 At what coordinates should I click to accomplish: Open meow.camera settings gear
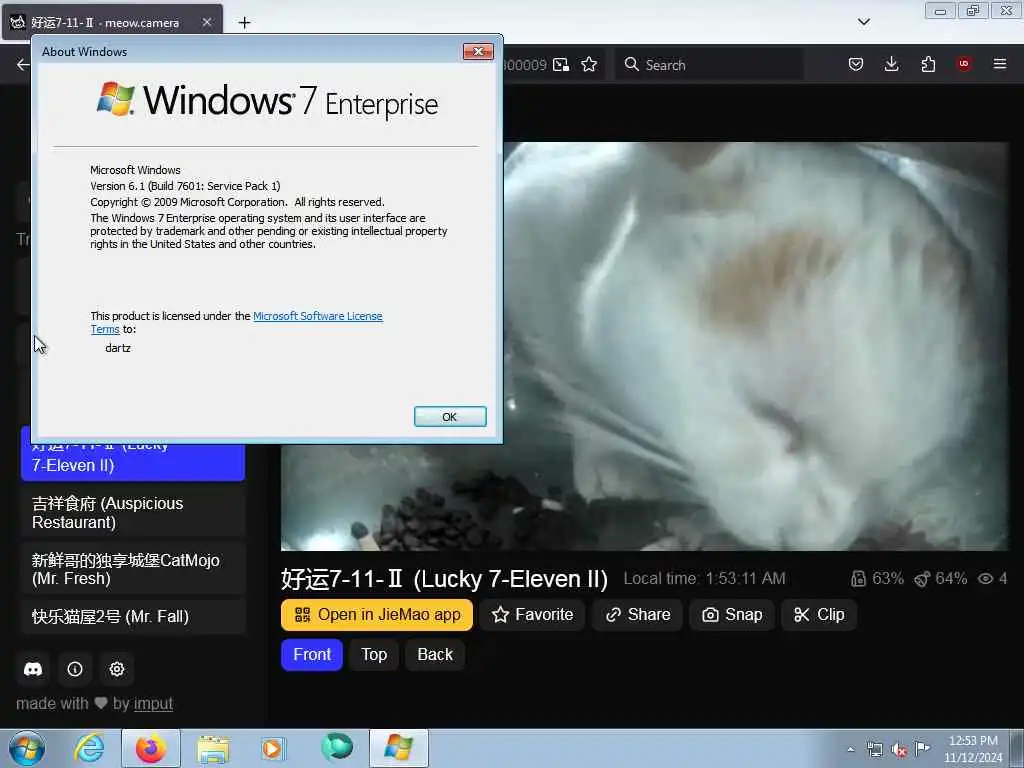pos(117,669)
